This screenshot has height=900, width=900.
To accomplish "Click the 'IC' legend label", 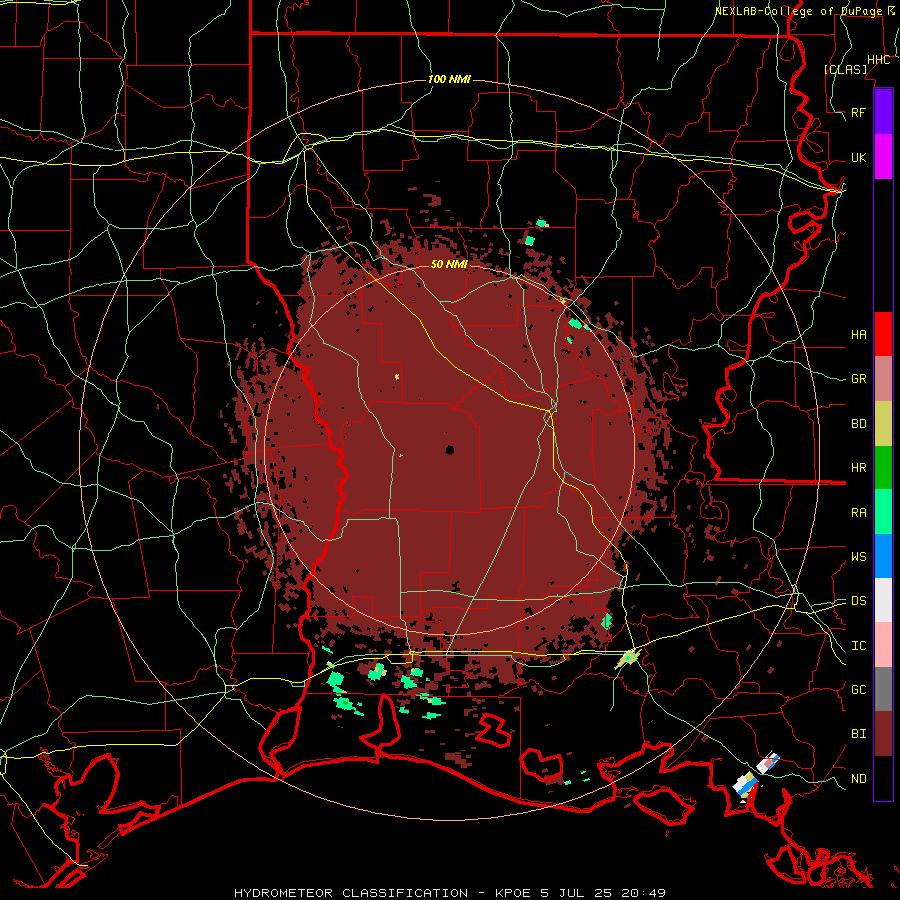I will coord(858,646).
